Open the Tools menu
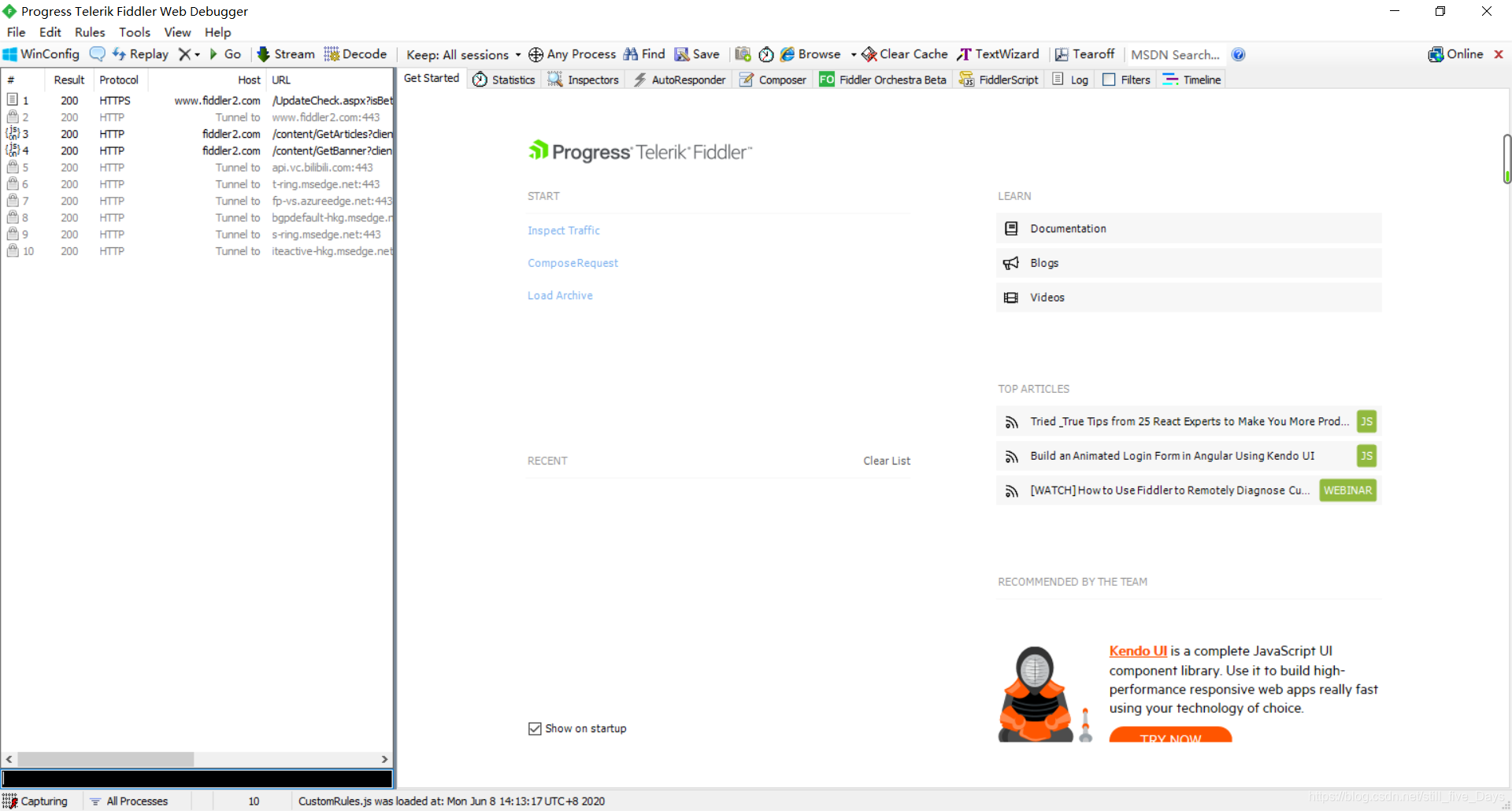The width and height of the screenshot is (1512, 811). click(x=135, y=32)
